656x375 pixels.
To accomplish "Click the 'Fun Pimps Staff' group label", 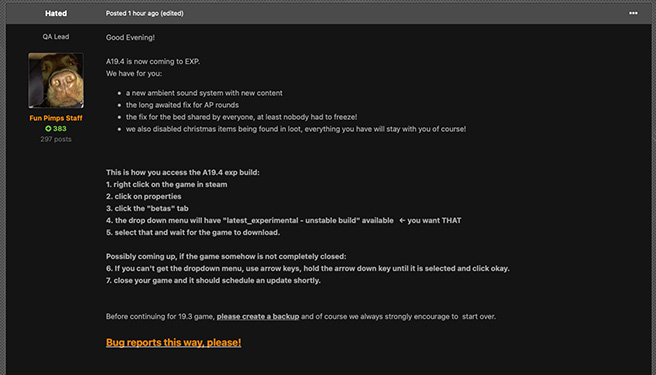I will click(56, 118).
